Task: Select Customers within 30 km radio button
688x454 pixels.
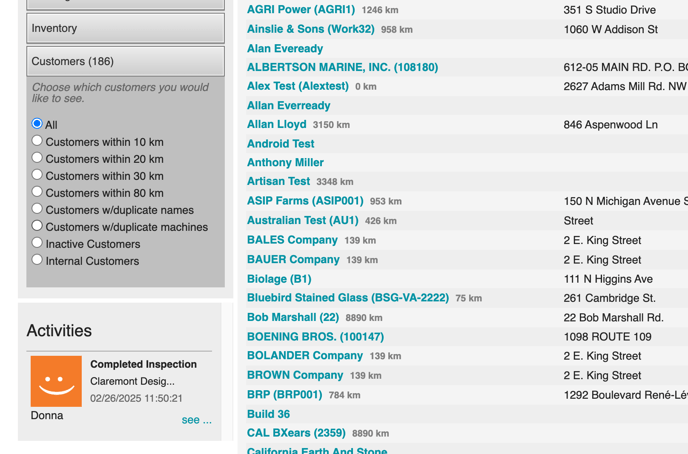Action: coord(37,175)
